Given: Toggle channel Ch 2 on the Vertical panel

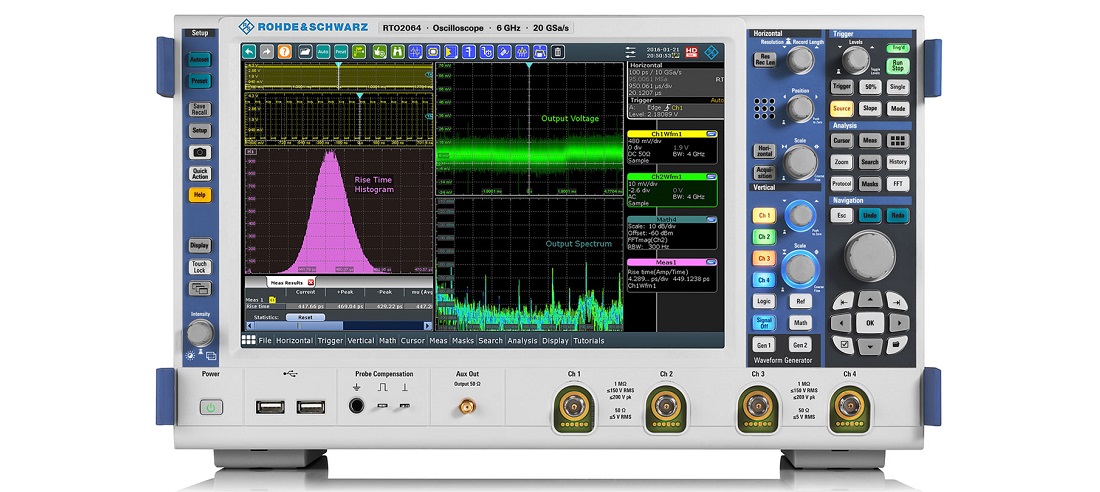Looking at the screenshot, I should (x=764, y=237).
